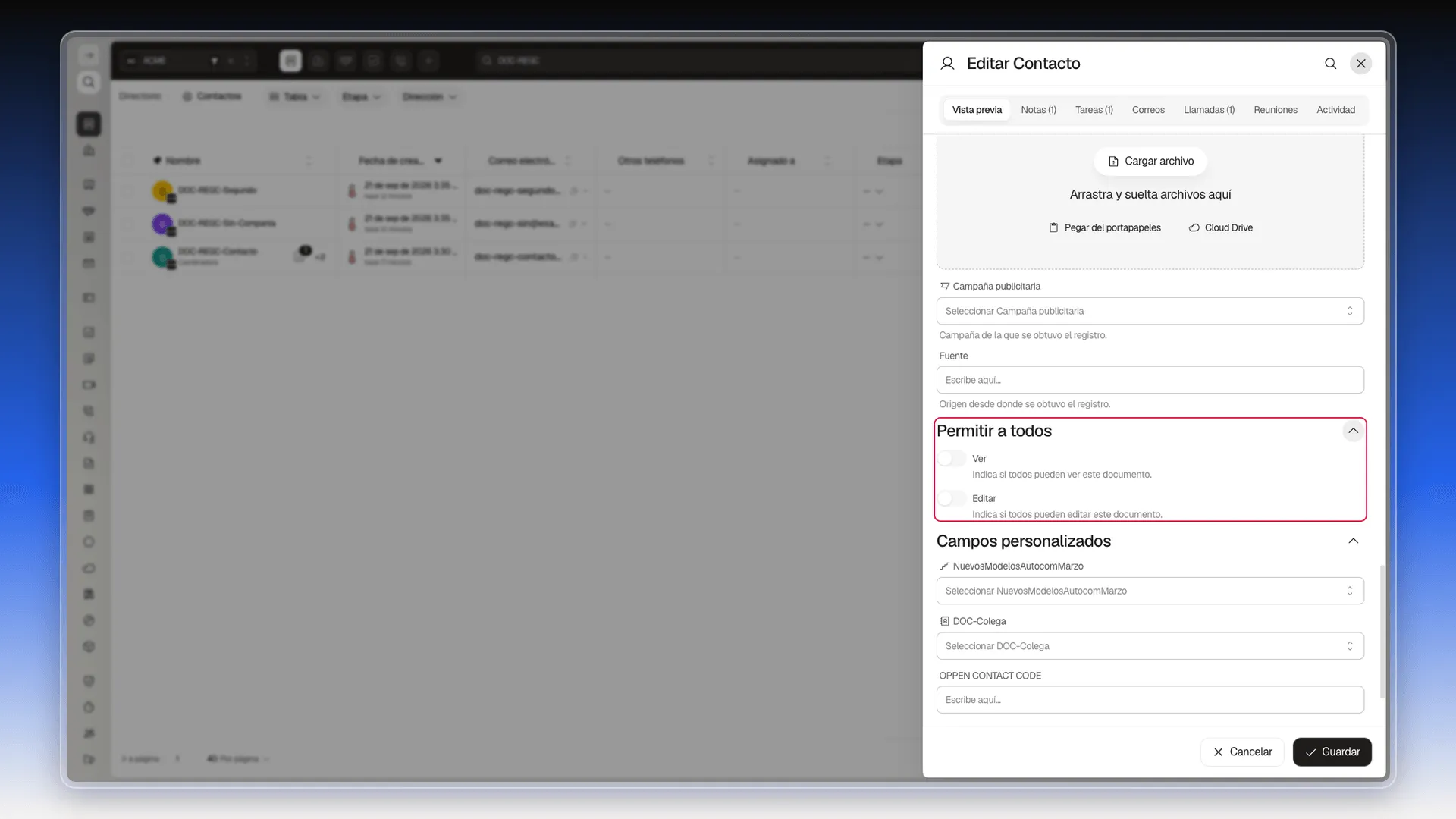
Task: Choose Cloud Drive upload option
Action: point(1220,227)
